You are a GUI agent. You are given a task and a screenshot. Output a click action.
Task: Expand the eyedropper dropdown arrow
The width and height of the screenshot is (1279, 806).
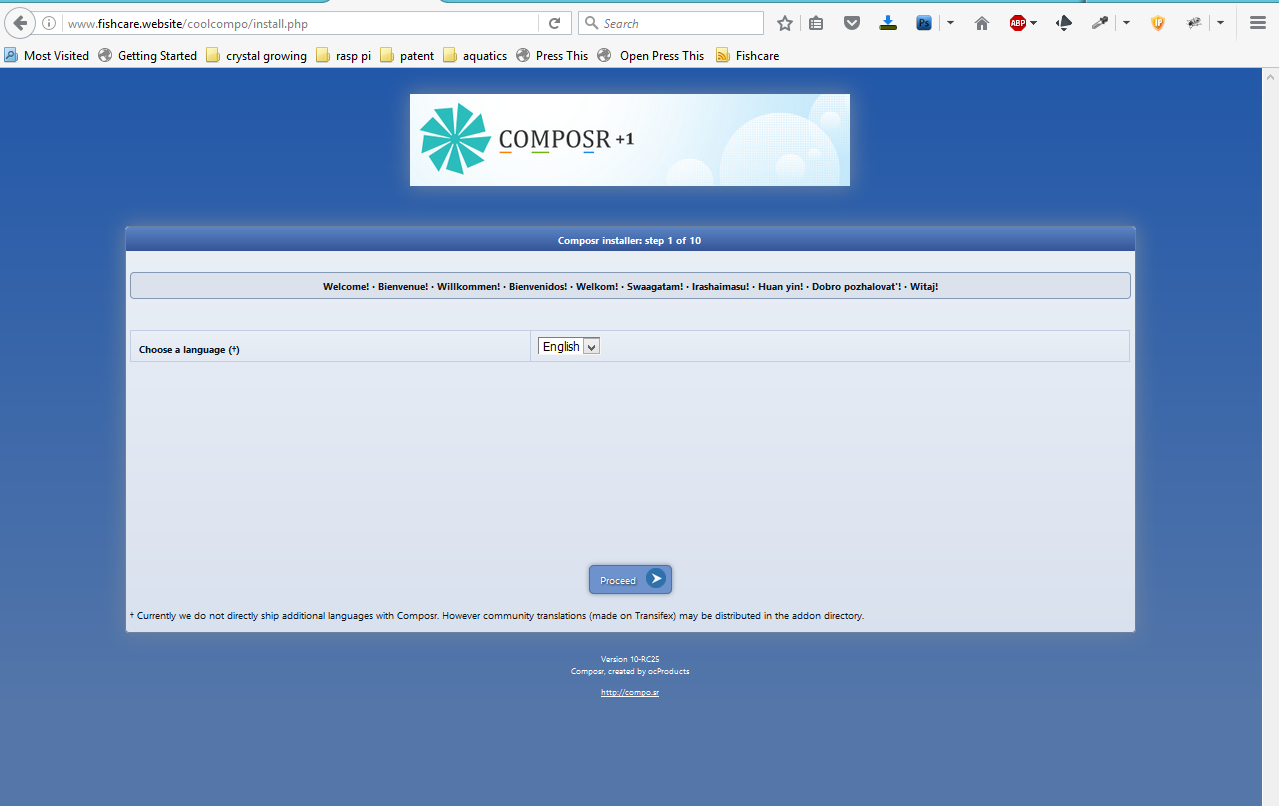[1126, 23]
